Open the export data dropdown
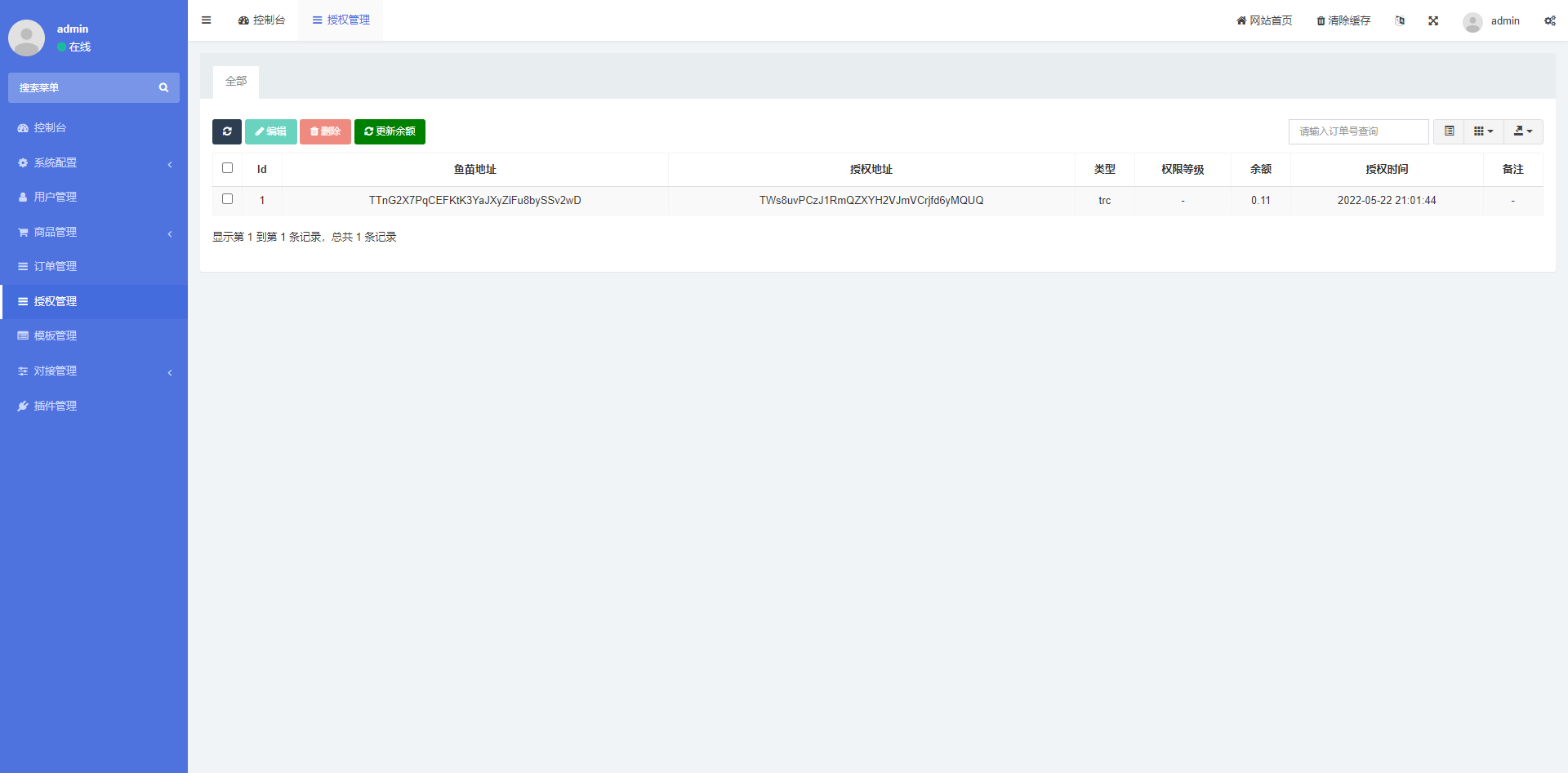The height and width of the screenshot is (773, 1568). tap(1522, 131)
